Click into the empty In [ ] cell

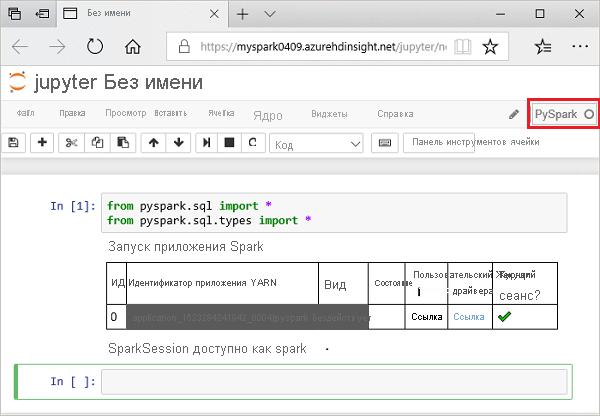tap(334, 382)
